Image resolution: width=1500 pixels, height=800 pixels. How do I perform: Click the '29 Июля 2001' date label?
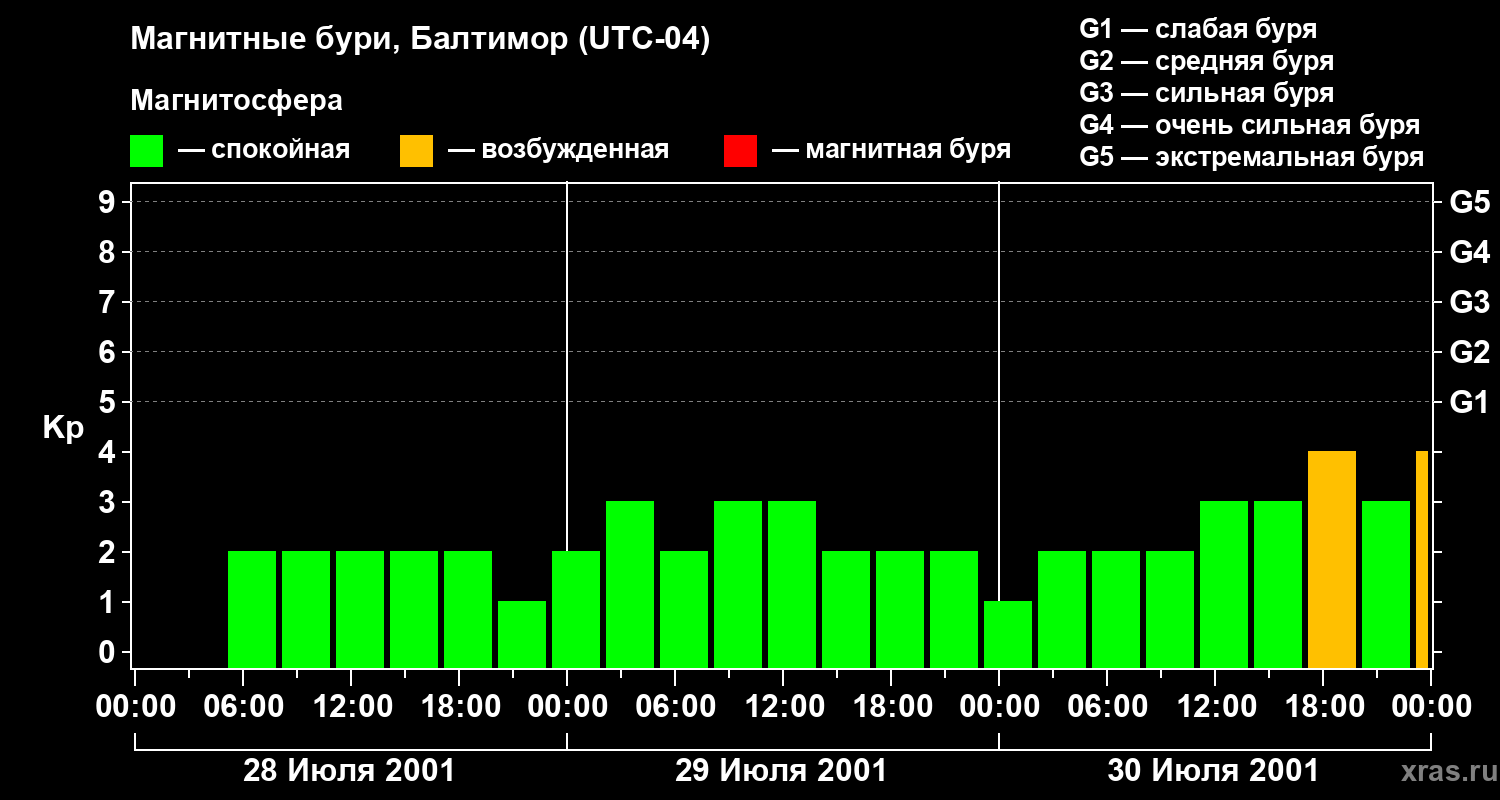tap(781, 771)
